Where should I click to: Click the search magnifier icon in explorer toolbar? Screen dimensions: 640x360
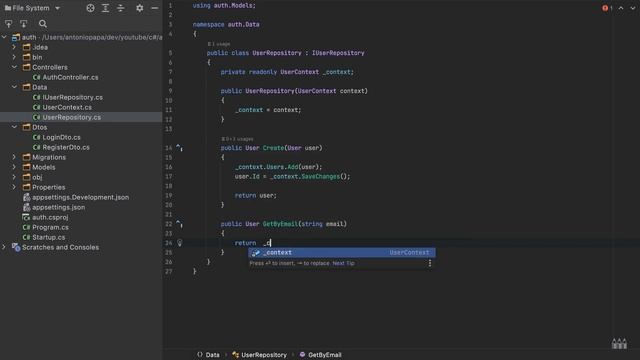click(43, 24)
